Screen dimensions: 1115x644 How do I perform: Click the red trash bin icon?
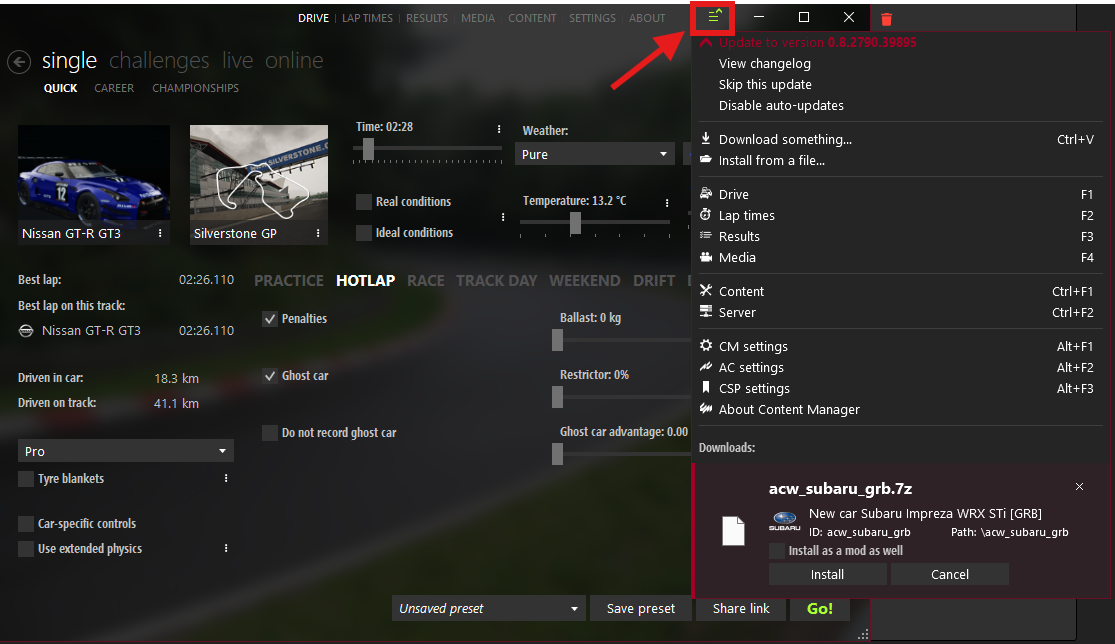pyautogui.click(x=886, y=18)
